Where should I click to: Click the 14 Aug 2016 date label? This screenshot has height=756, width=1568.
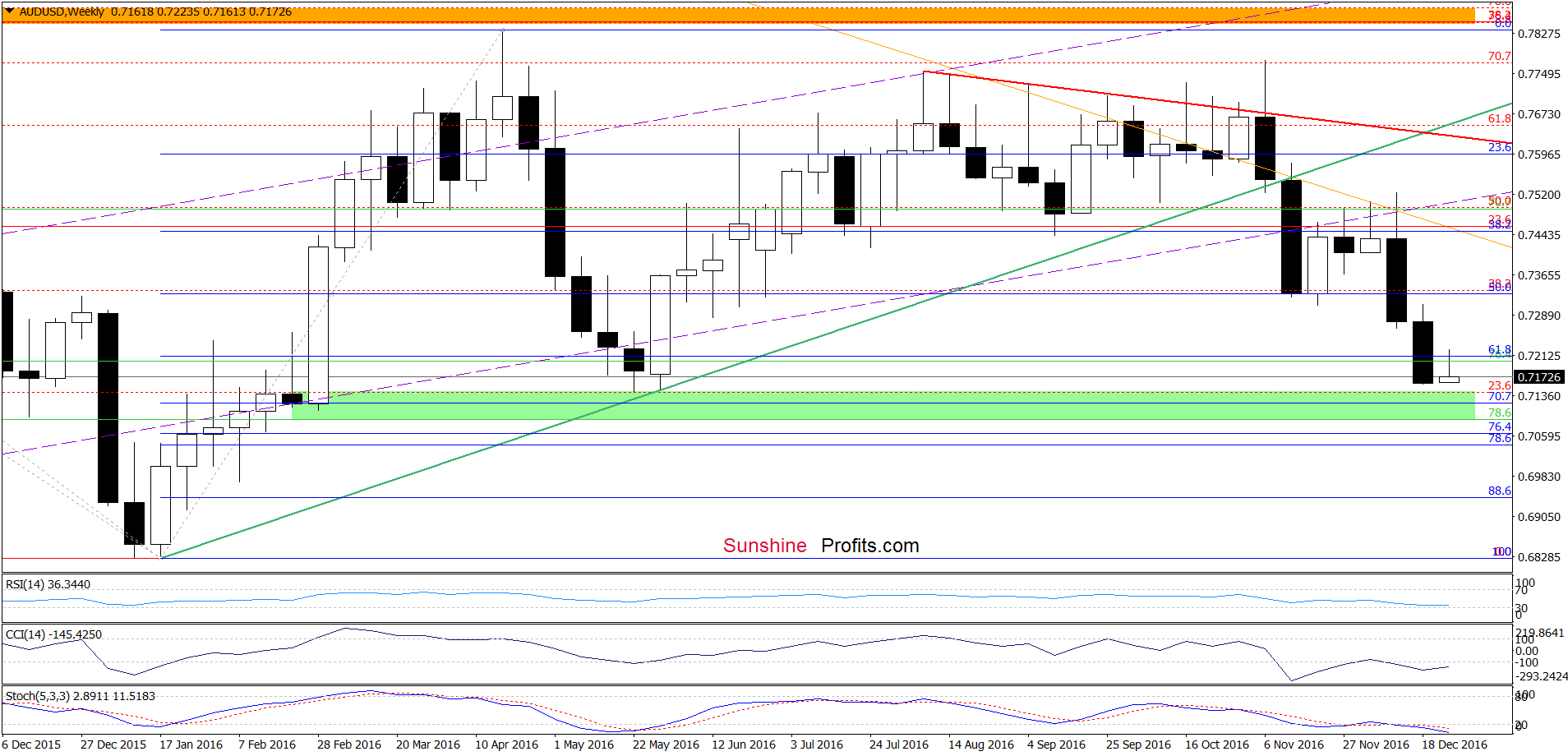(x=981, y=744)
